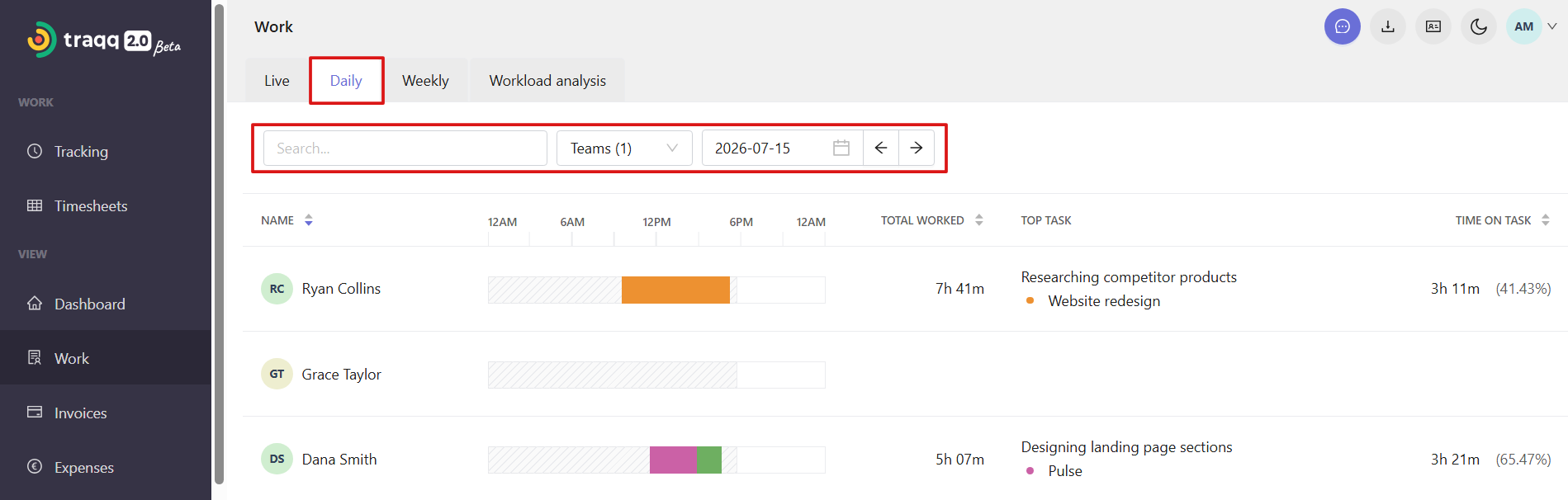Viewport: 1568px width, 500px height.
Task: Click the green activity segment for Dana Smith
Action: click(709, 460)
